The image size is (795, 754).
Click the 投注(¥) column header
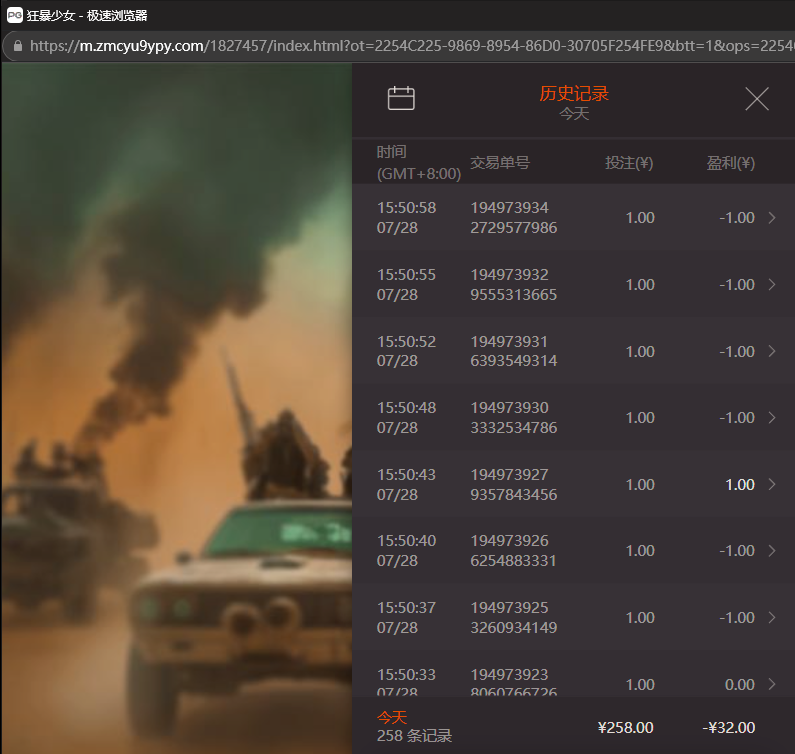[x=629, y=163]
